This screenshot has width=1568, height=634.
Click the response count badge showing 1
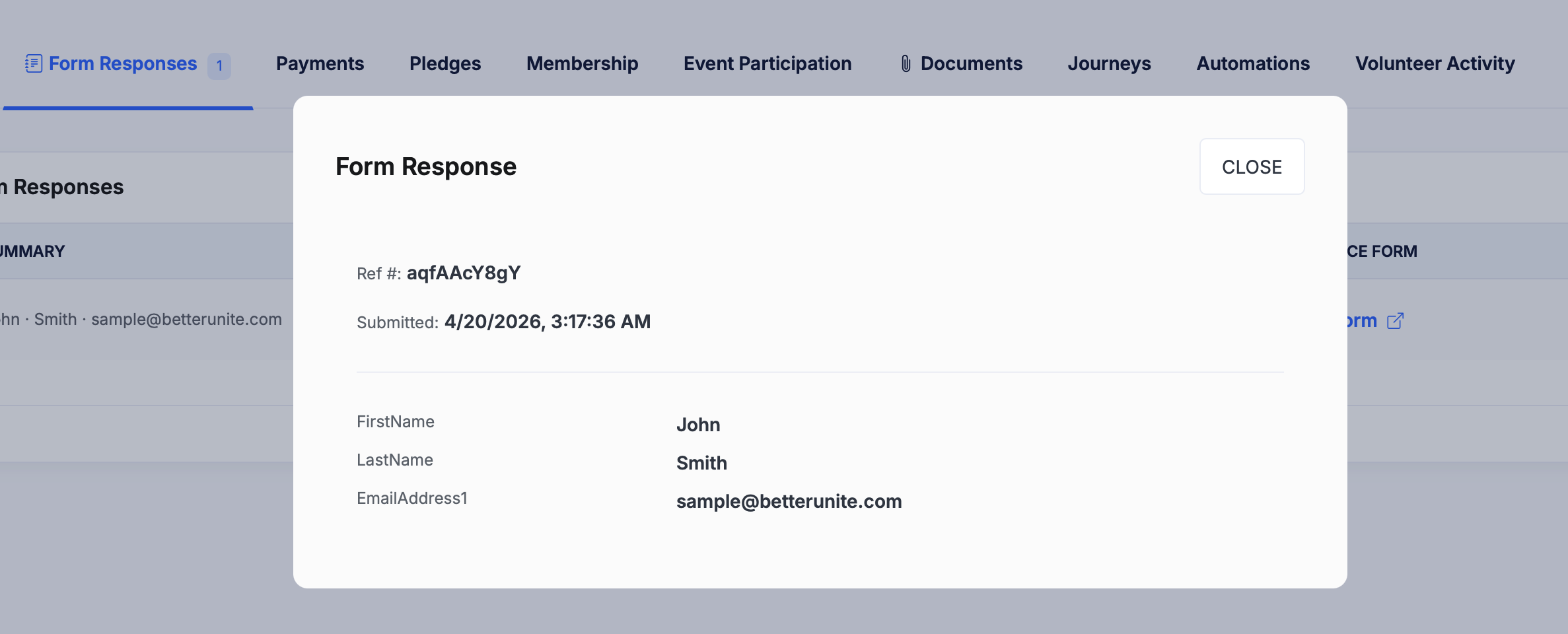click(x=219, y=66)
